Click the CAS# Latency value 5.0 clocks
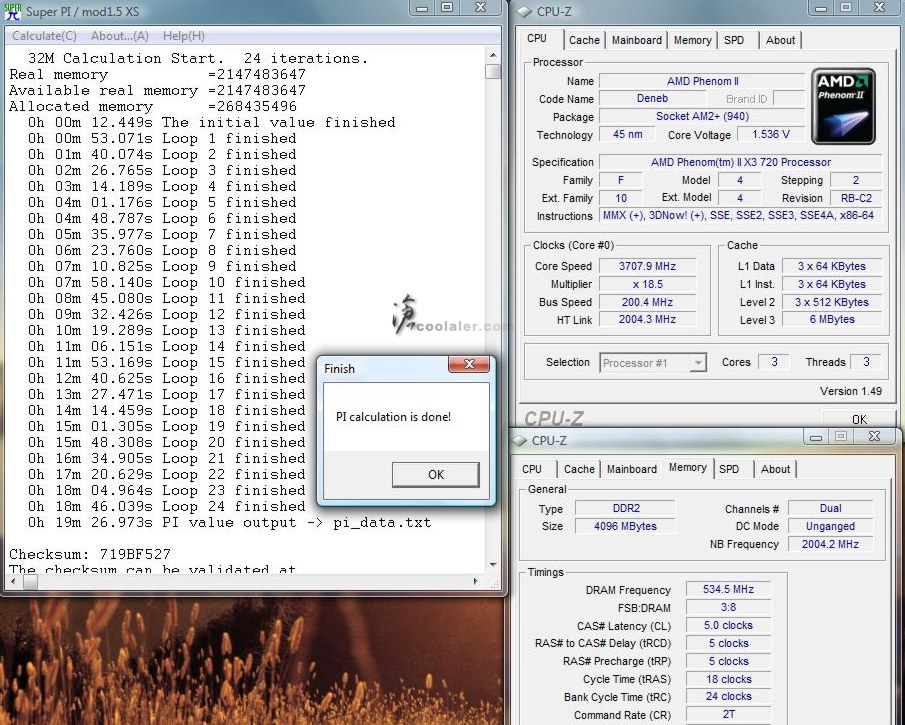The height and width of the screenshot is (725, 905). (728, 625)
